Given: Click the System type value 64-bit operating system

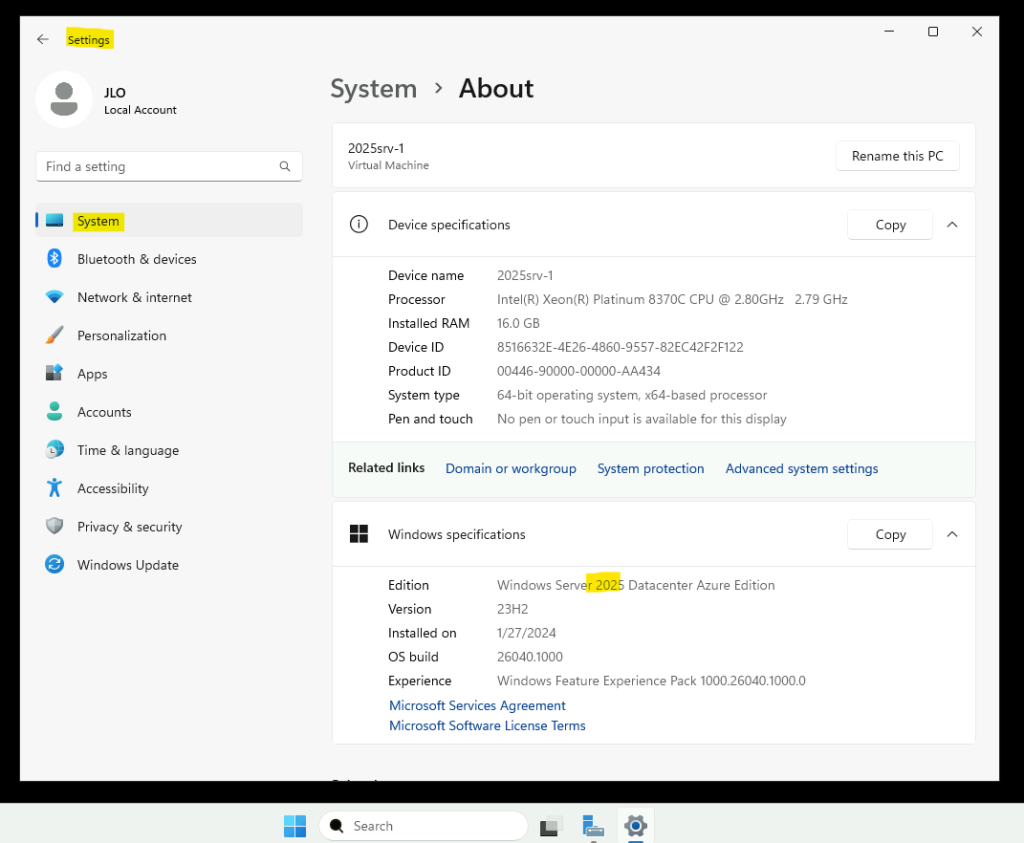Looking at the screenshot, I should [x=632, y=395].
